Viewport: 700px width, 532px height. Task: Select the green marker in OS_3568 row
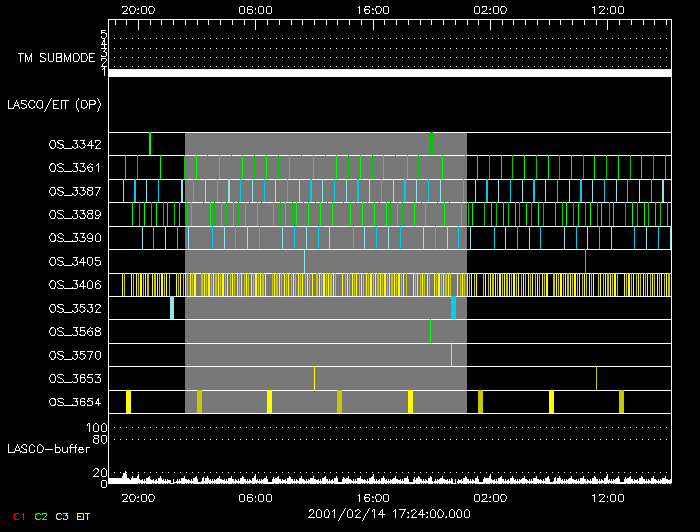tap(430, 331)
